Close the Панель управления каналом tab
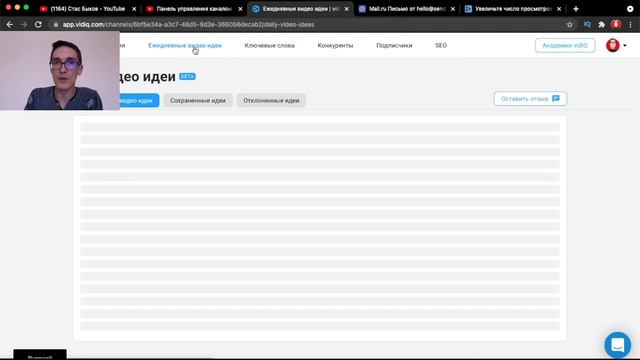This screenshot has height=360, width=640. [240, 9]
